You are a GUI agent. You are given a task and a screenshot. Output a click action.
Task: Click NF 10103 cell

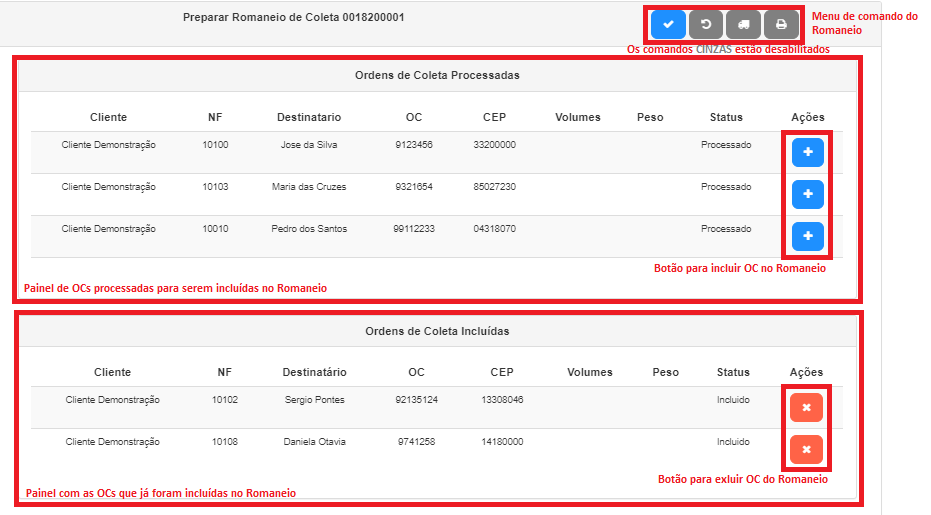coord(215,187)
